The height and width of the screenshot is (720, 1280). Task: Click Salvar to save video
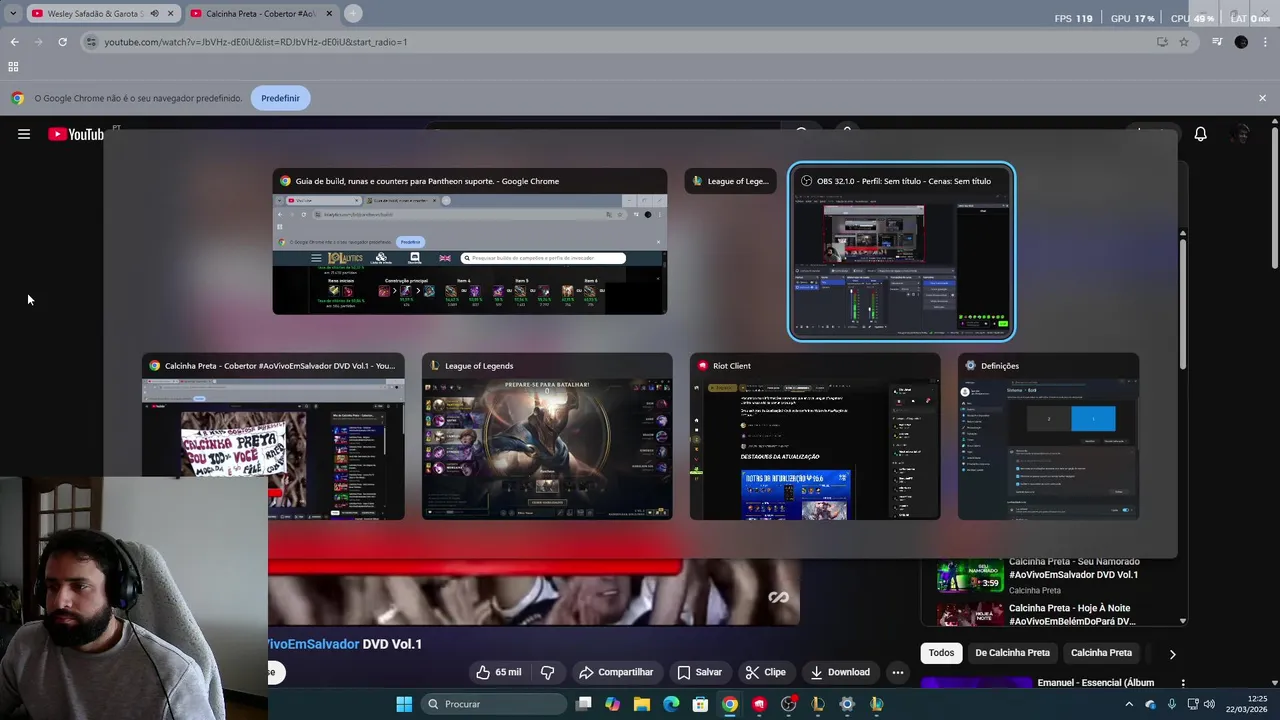click(x=699, y=672)
